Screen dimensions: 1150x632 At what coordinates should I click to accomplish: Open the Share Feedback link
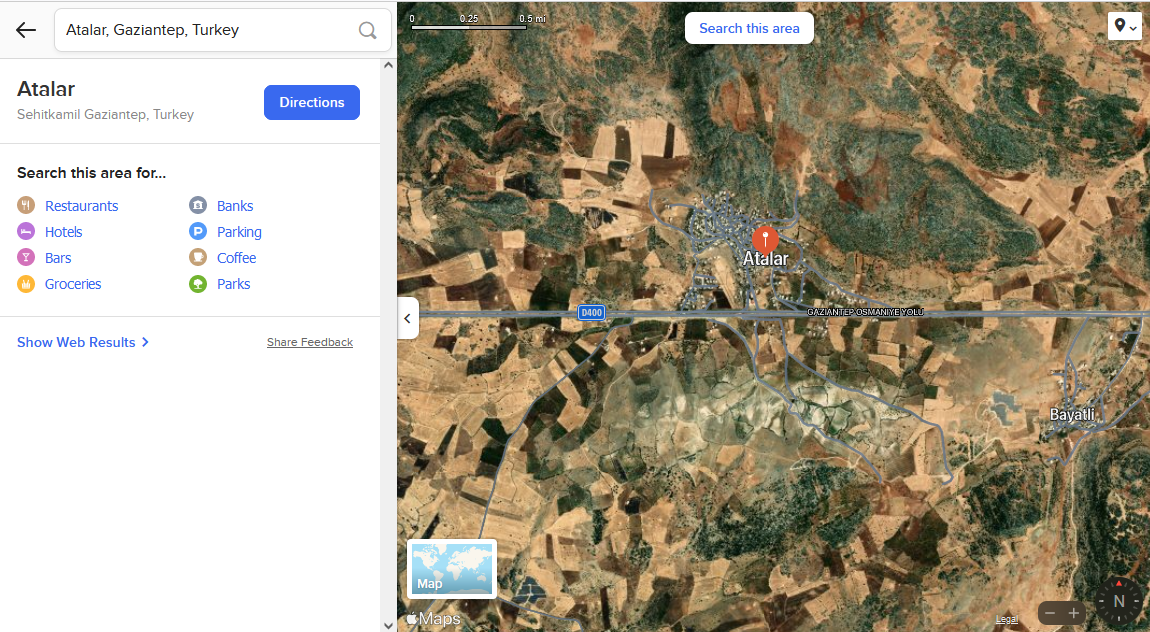310,342
